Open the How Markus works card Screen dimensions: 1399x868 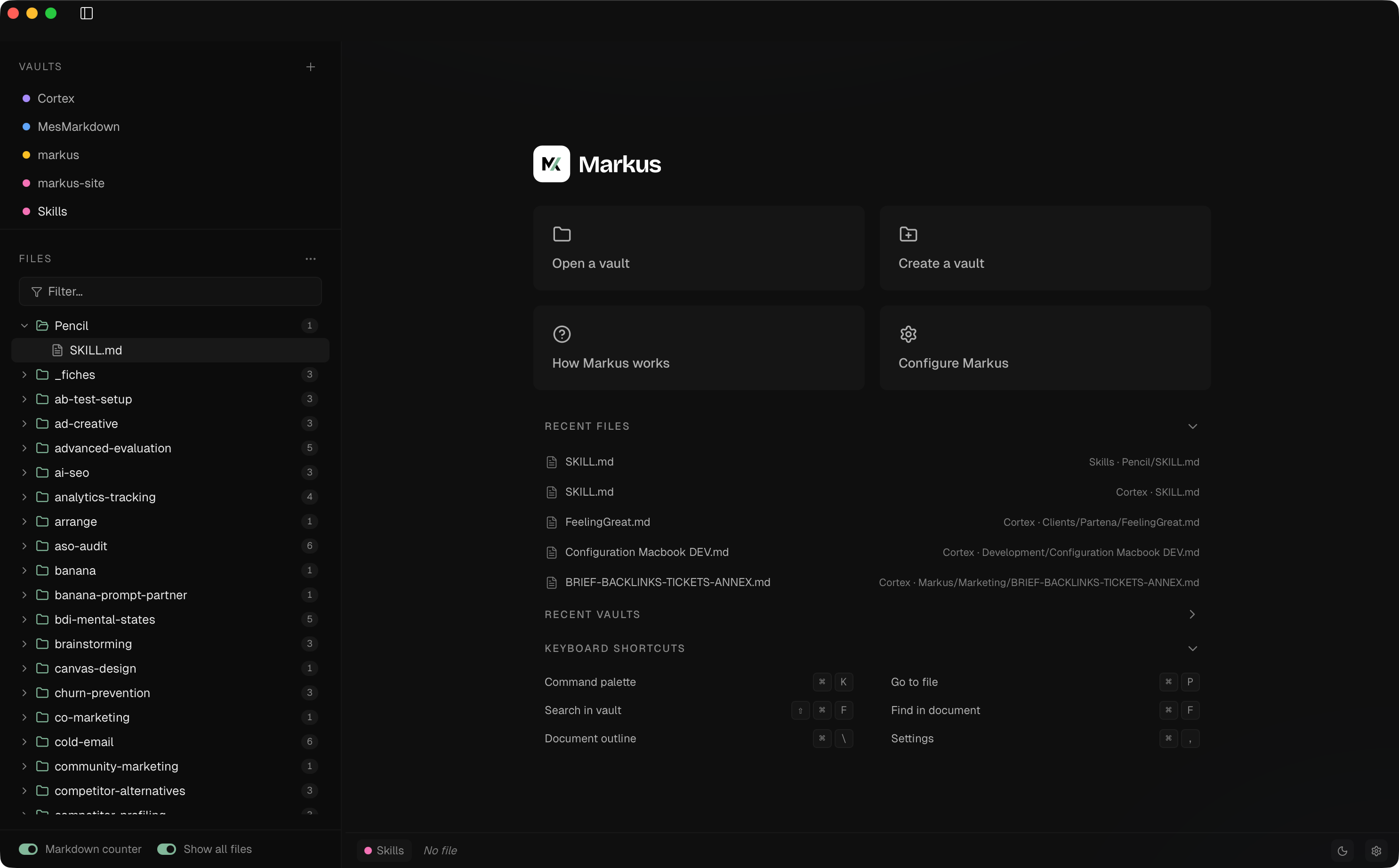699,348
